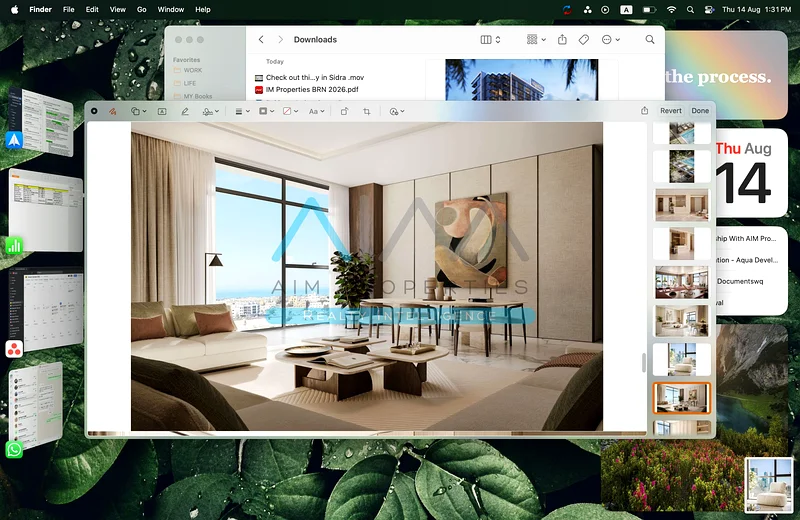Open WhatsApp from the Stage Manager strip
Screen dimensions: 800x520
click(14, 450)
